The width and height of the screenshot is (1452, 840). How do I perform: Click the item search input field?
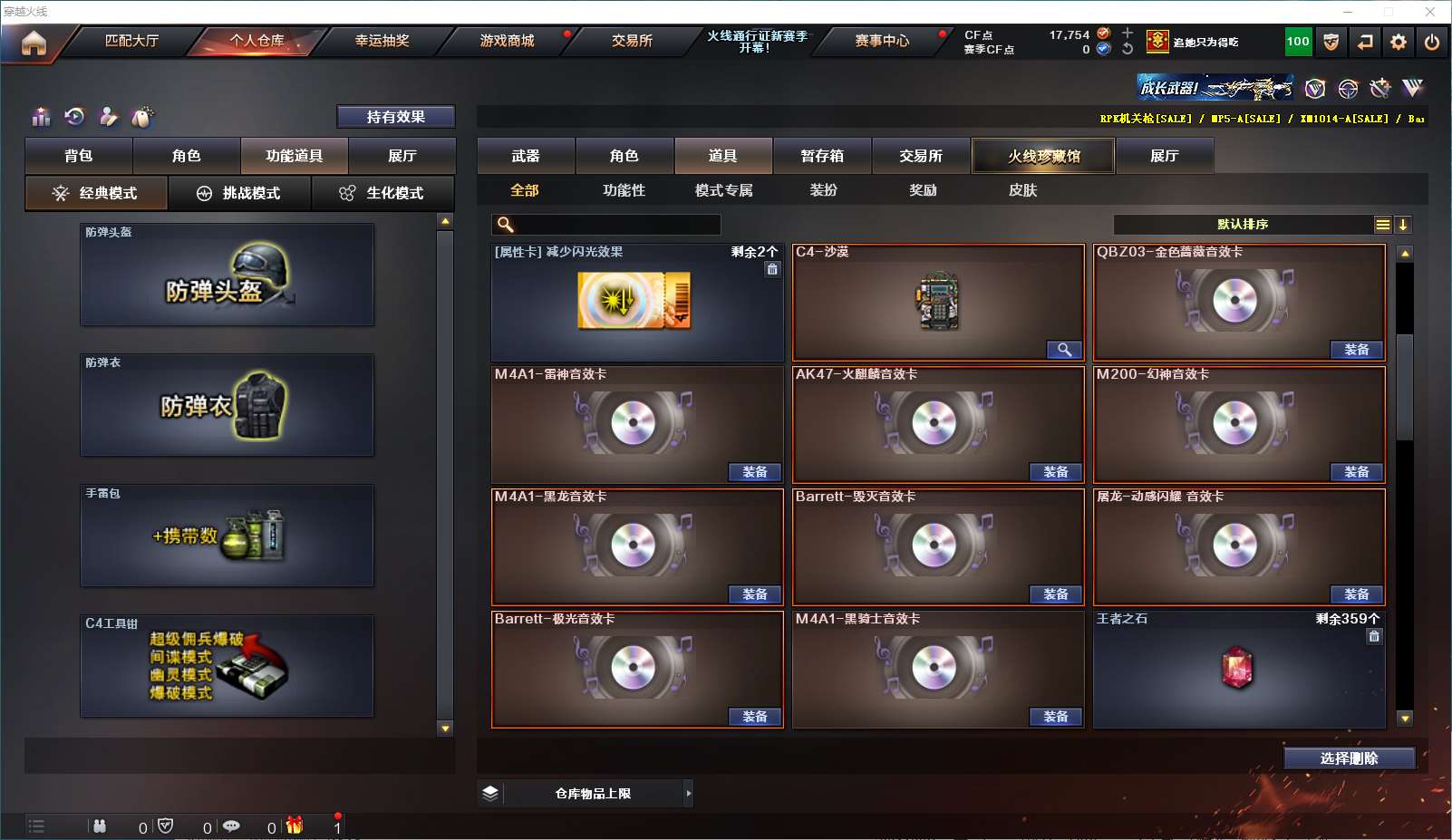pyautogui.click(x=606, y=225)
